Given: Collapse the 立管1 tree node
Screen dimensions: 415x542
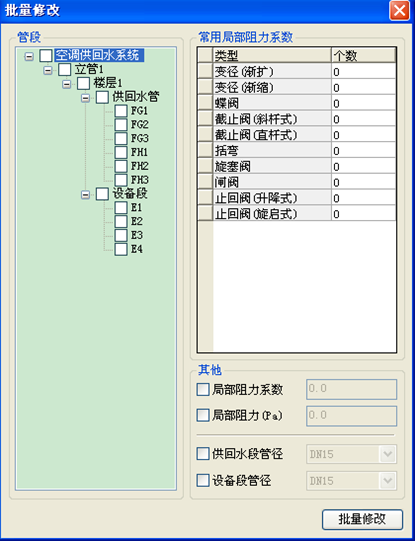Looking at the screenshot, I should pos(48,70).
